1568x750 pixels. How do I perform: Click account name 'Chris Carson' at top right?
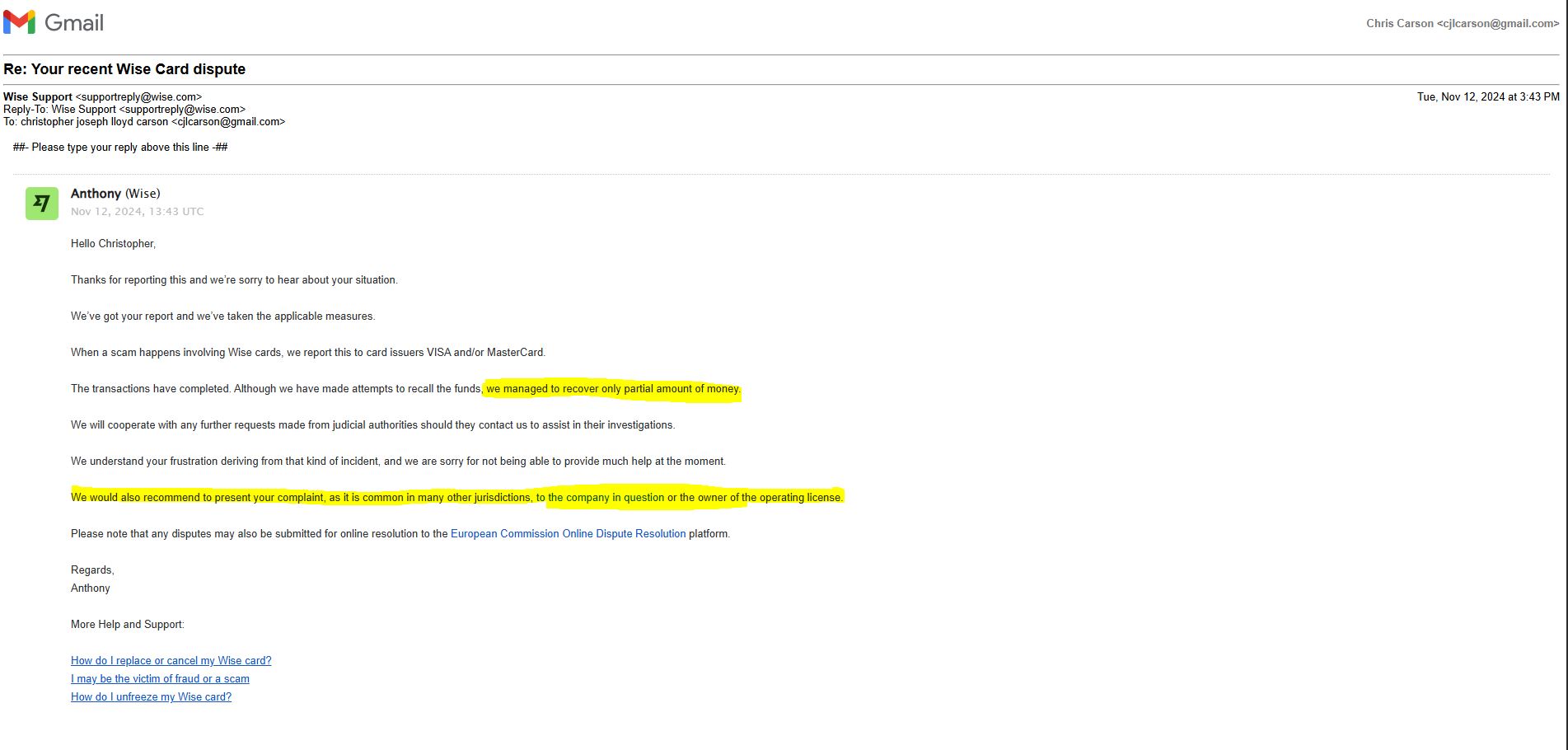pos(1400,23)
